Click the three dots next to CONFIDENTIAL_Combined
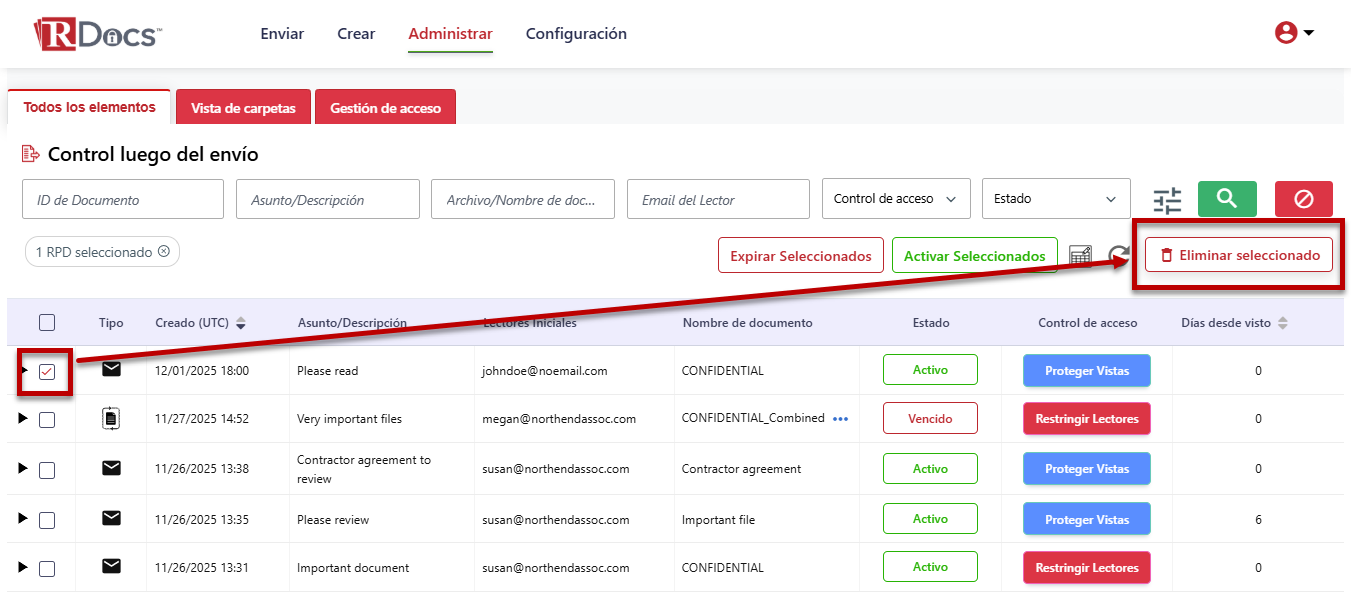1351x592 pixels. coord(840,419)
